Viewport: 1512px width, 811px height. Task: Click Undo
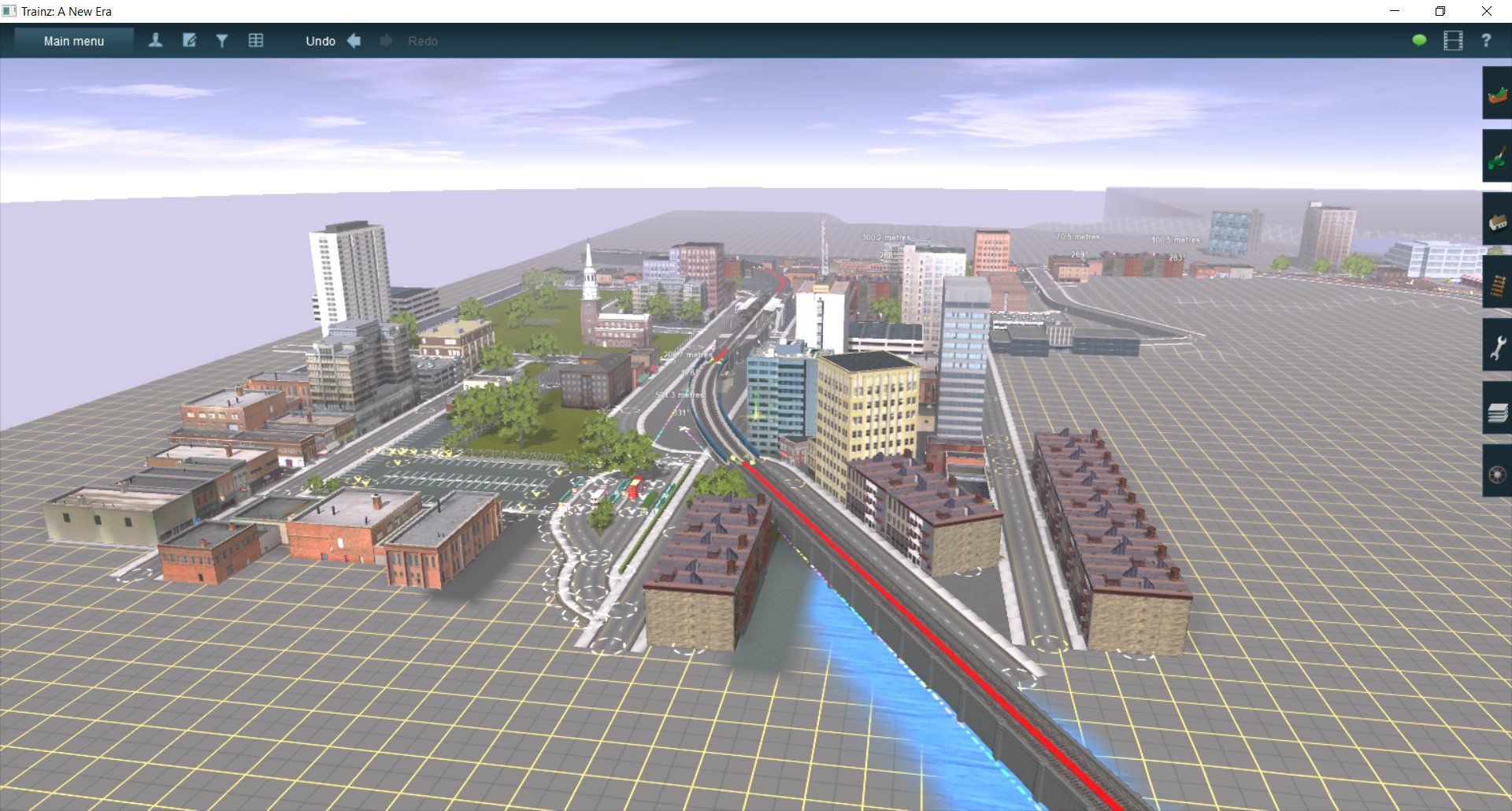[x=321, y=41]
